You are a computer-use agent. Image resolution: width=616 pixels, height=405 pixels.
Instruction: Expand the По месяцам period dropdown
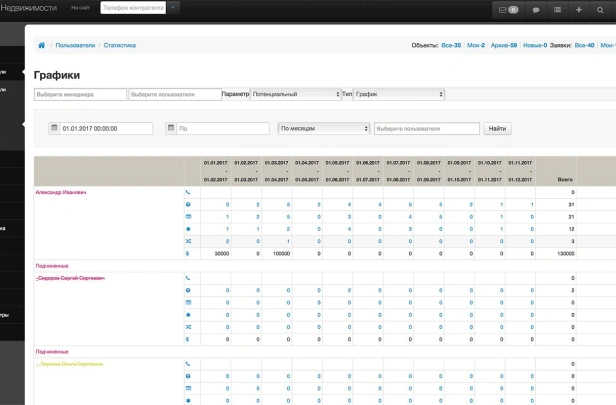pyautogui.click(x=324, y=128)
